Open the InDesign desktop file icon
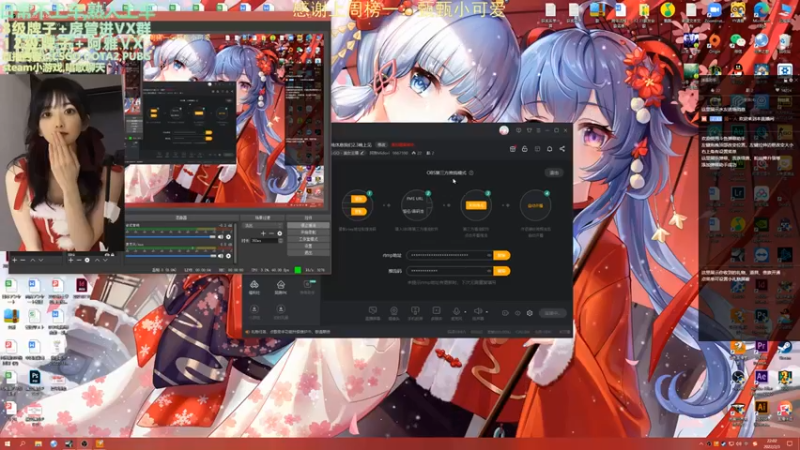The image size is (800, 450). (x=81, y=285)
